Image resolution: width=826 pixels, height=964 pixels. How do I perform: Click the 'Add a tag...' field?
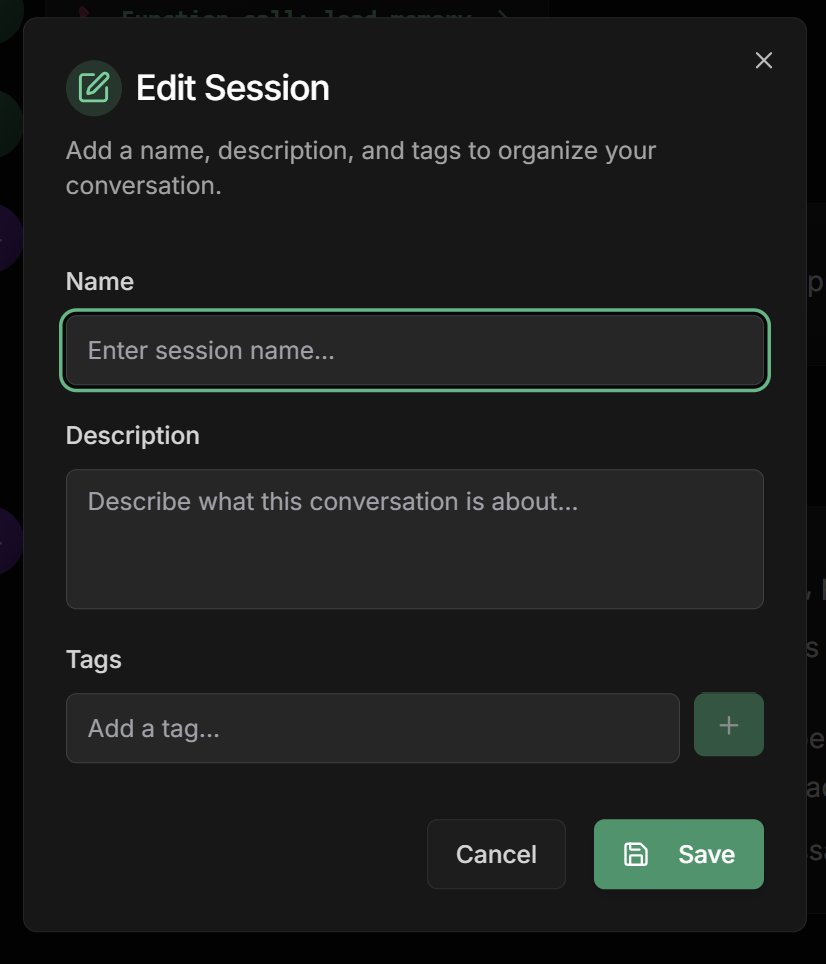[372, 728]
